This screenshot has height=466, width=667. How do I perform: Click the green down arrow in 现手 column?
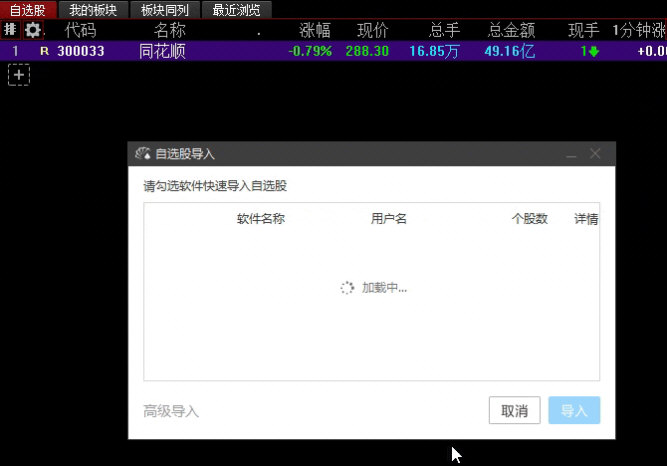click(594, 51)
